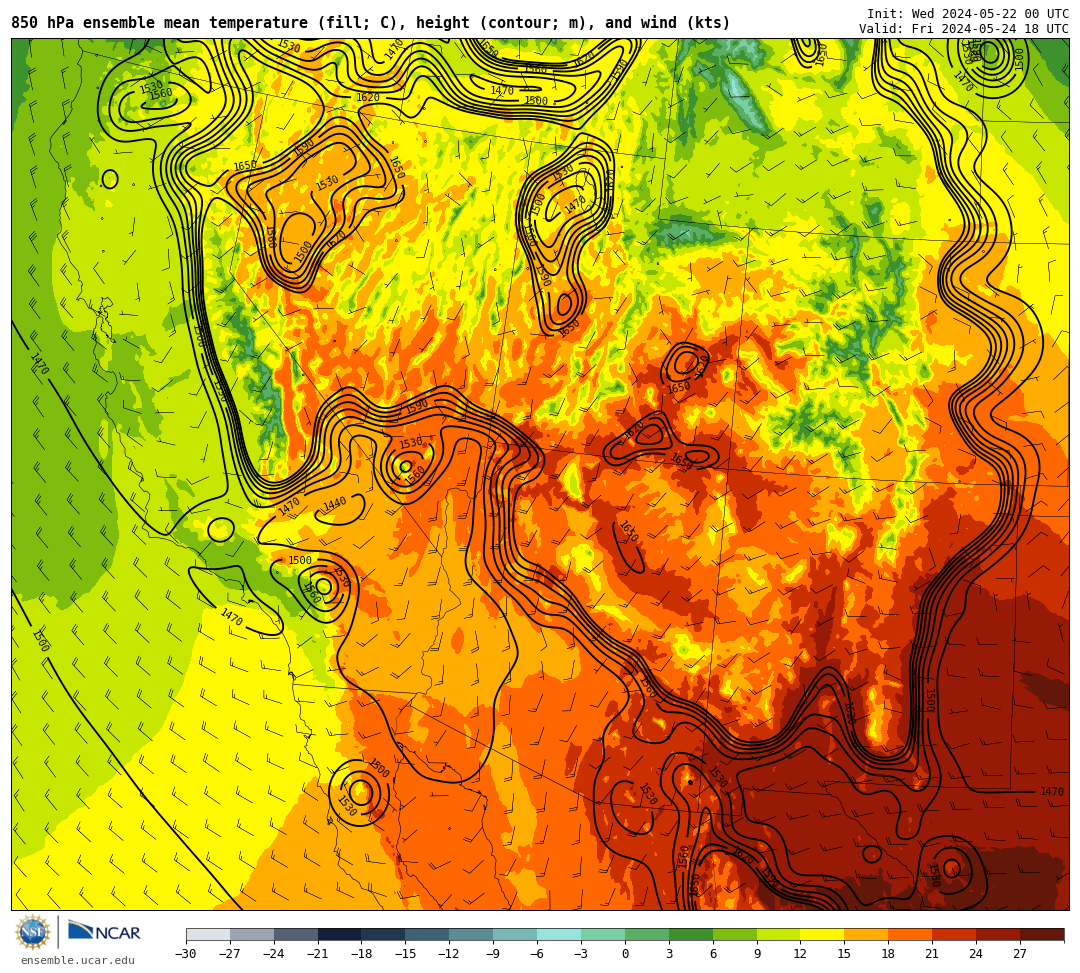The height and width of the screenshot is (973, 1080).
Task: Click the Valid Fri 2024-05-24 18 UTC text
Action: [x=964, y=29]
